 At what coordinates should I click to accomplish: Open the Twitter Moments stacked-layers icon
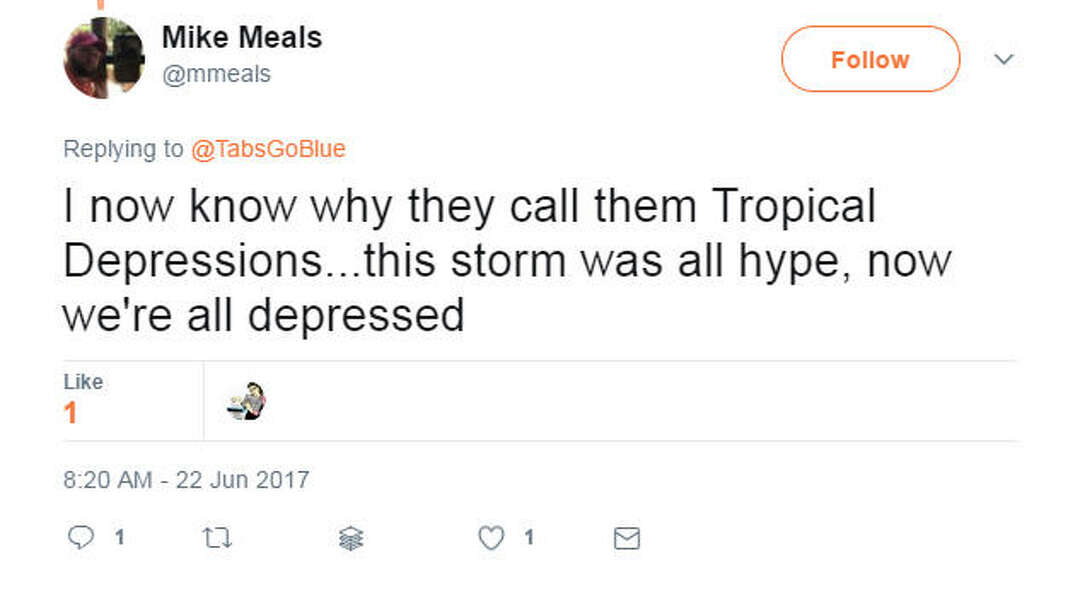click(x=349, y=538)
